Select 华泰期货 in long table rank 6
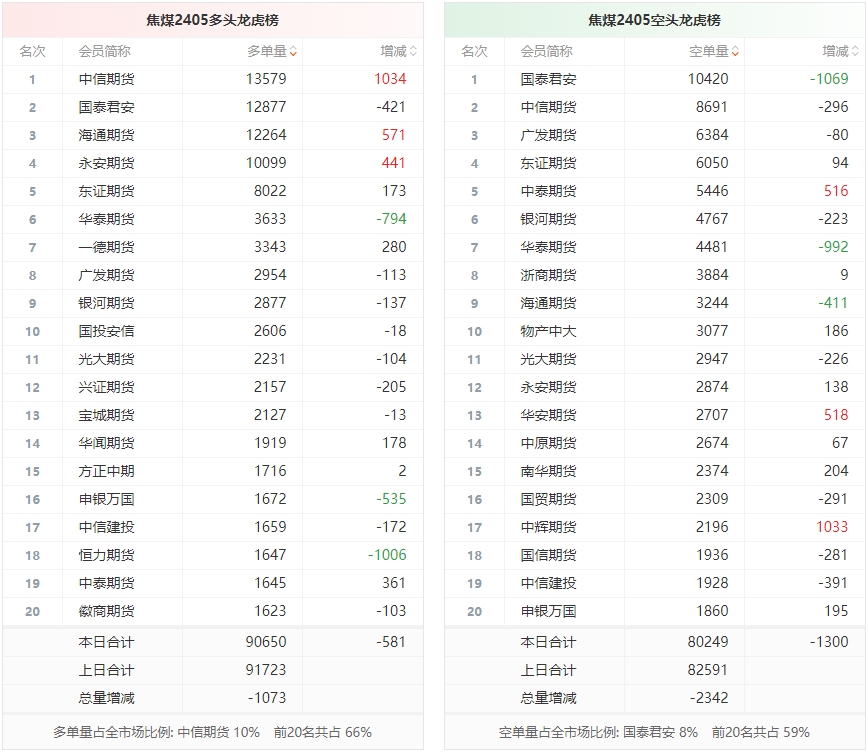The width and height of the screenshot is (868, 754). tap(106, 219)
